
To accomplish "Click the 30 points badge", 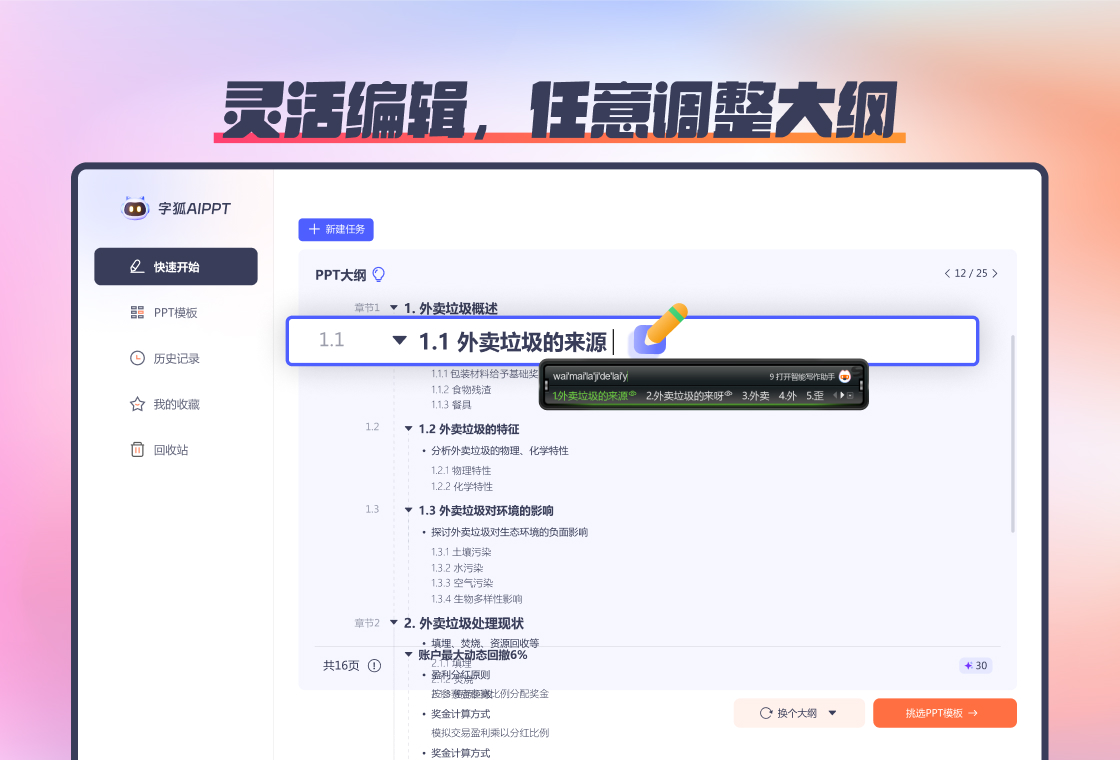I will (975, 665).
